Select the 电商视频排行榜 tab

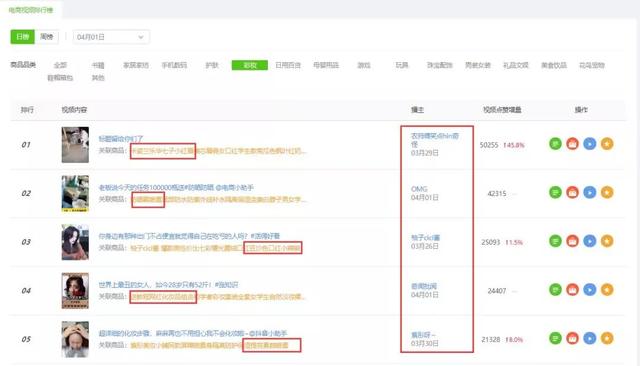click(31, 10)
